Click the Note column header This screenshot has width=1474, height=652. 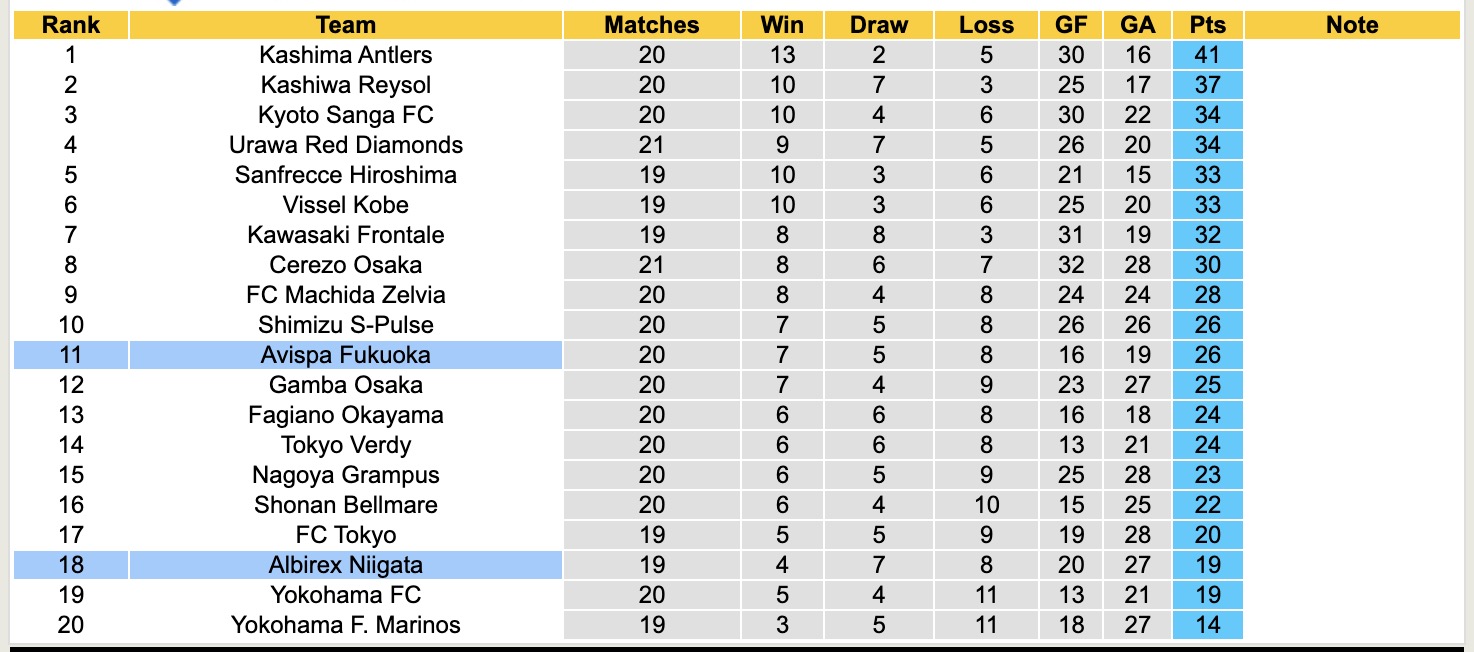pos(1352,25)
